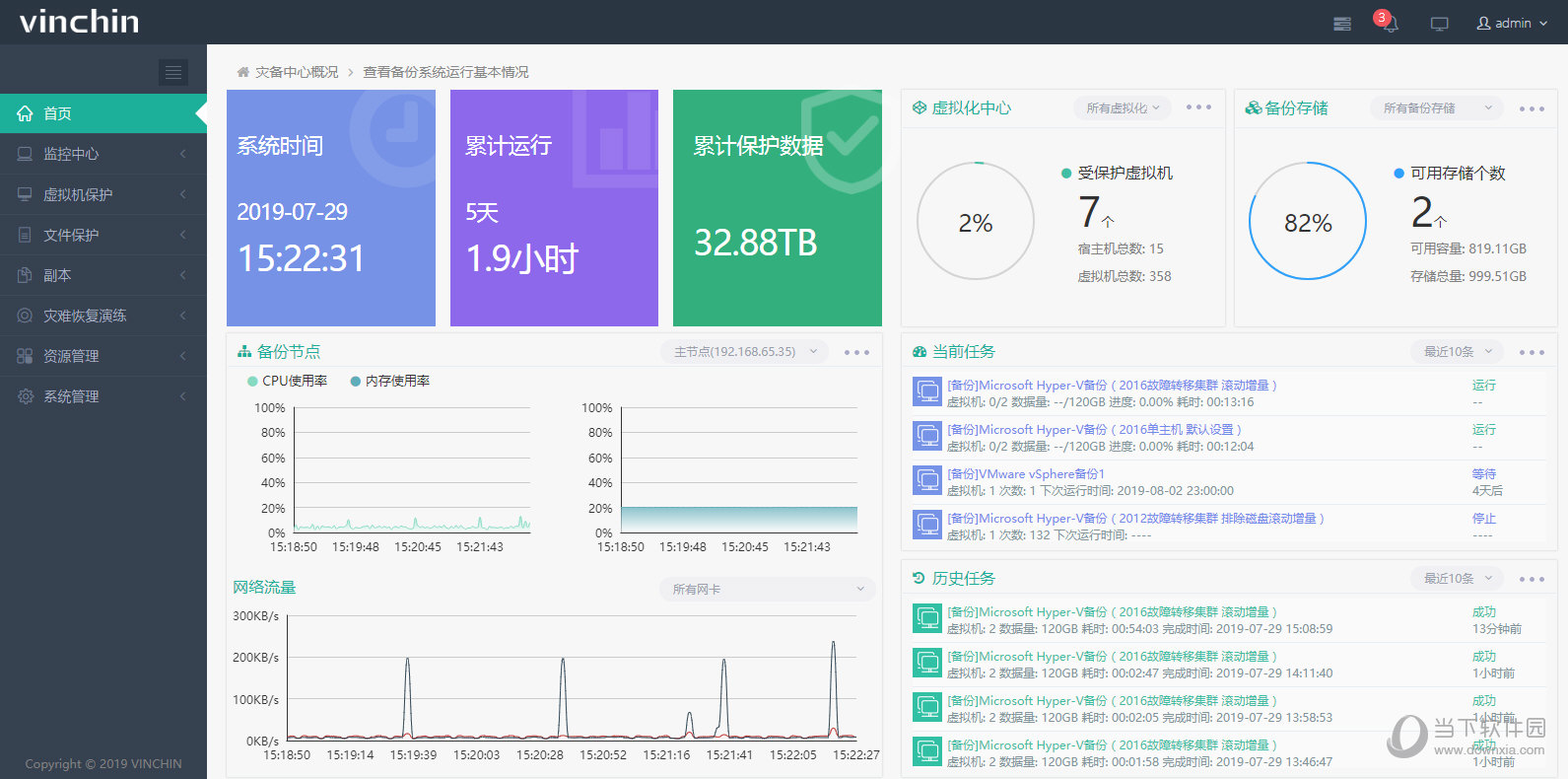Screen dimensions: 1568x779
Task: Click 可用容量: 819.11GB text
Action: tap(1468, 248)
